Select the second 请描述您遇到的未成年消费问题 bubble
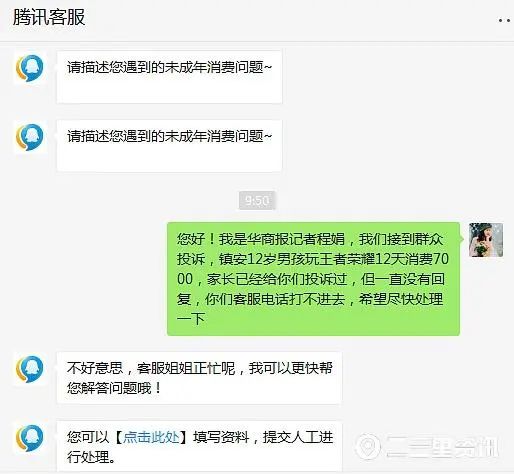The height and width of the screenshot is (474, 514). click(x=169, y=146)
